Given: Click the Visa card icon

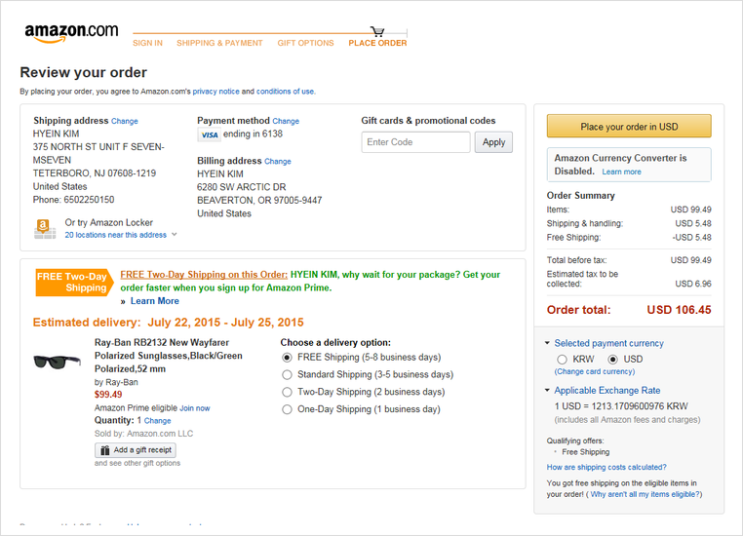Looking at the screenshot, I should (x=209, y=134).
